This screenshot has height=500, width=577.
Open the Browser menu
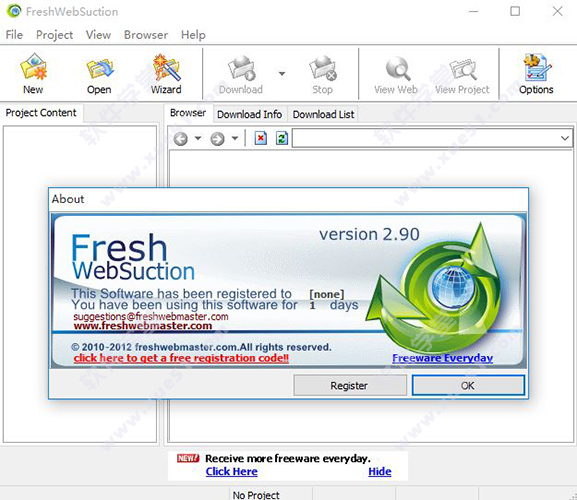tap(146, 35)
